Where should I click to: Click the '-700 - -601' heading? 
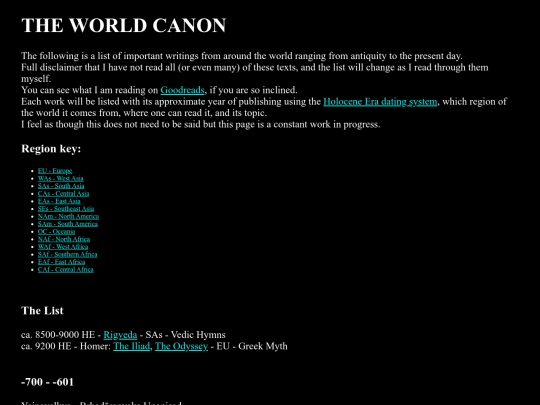48,382
